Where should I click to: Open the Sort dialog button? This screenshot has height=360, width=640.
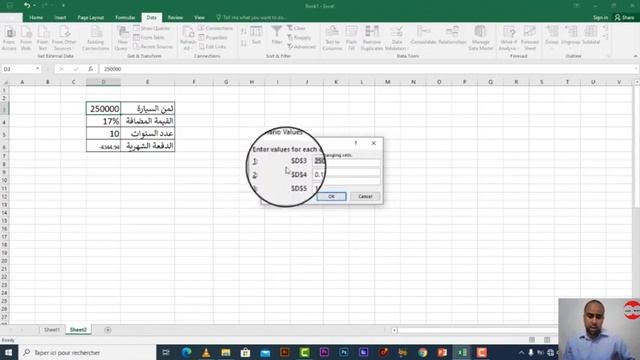pos(256,35)
